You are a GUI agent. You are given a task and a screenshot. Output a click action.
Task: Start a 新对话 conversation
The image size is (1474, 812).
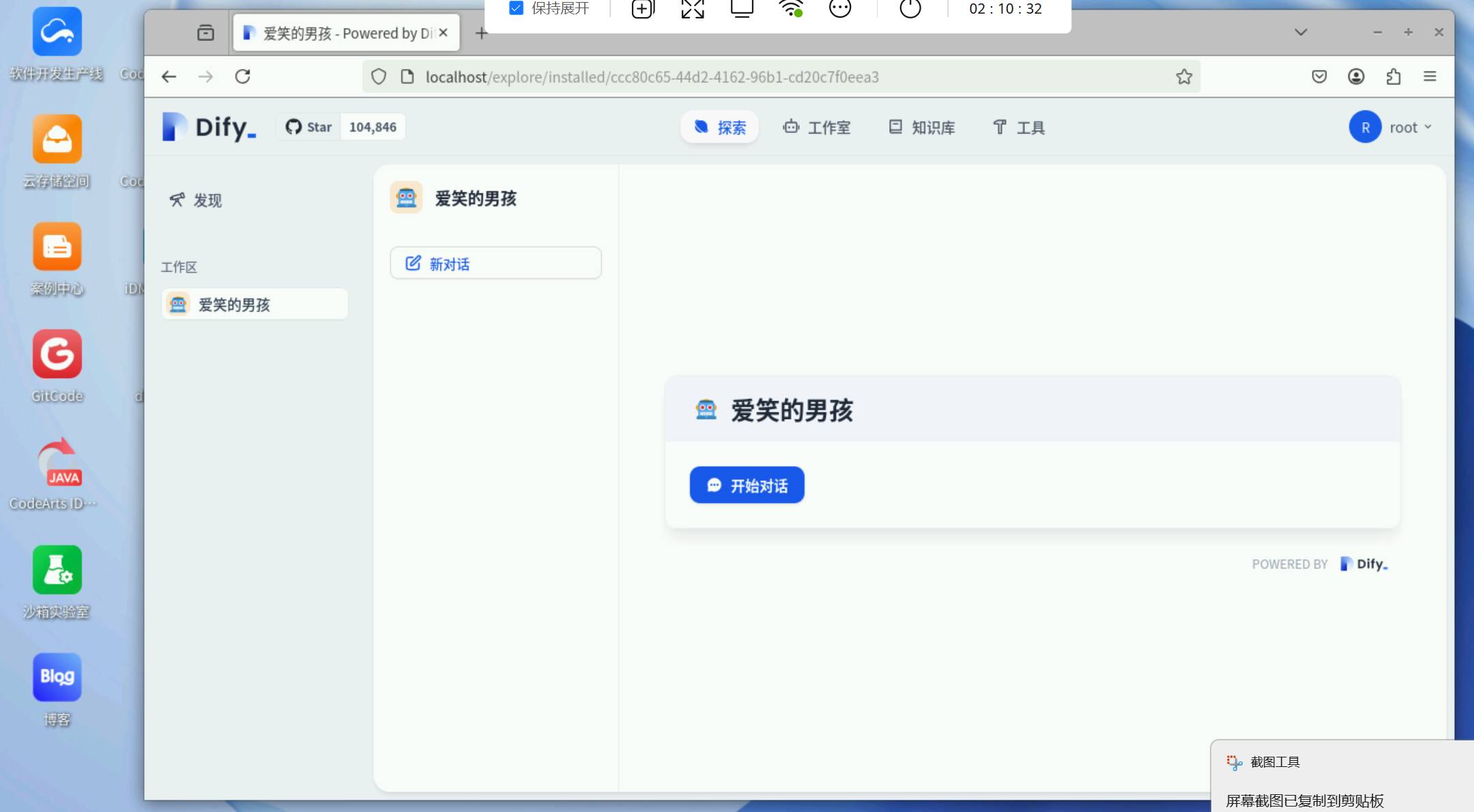[x=495, y=263]
